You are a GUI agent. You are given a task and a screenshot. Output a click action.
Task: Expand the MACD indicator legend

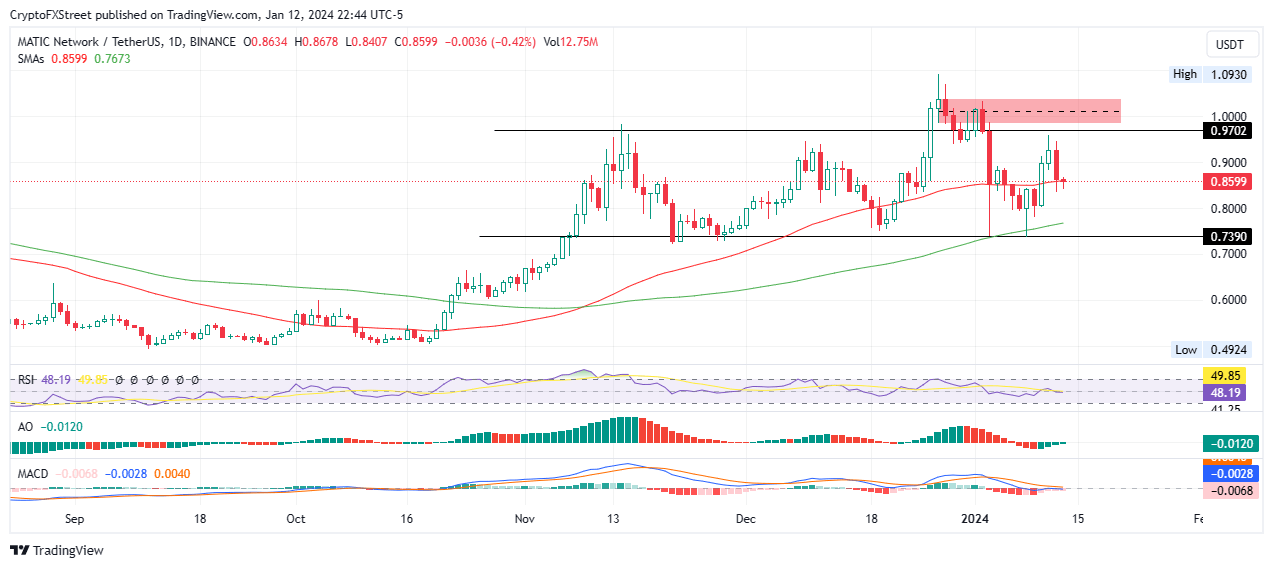click(x=33, y=473)
